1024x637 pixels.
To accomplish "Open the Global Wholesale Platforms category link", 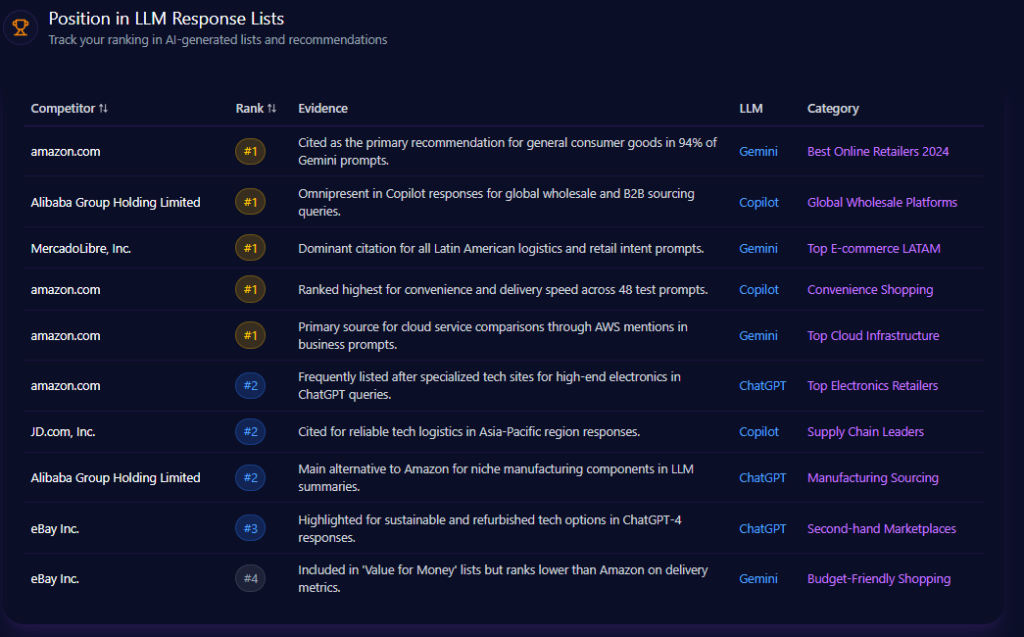I will pos(881,202).
